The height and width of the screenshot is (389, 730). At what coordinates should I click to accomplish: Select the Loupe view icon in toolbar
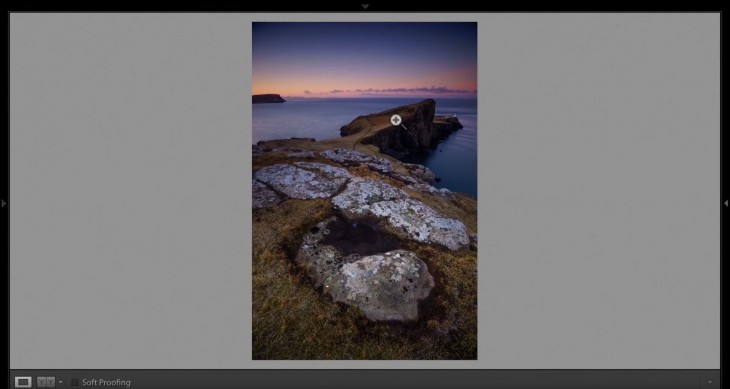[x=23, y=382]
